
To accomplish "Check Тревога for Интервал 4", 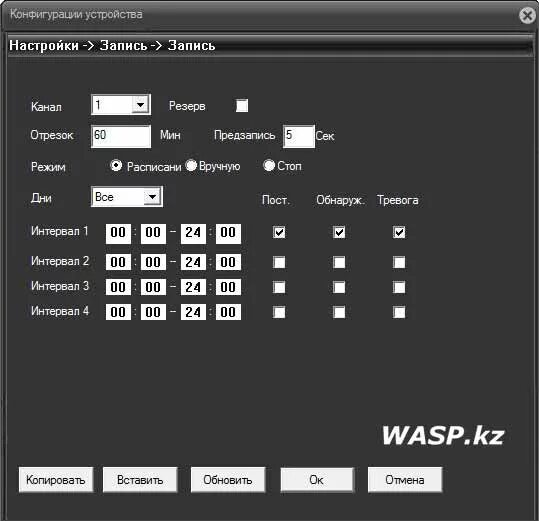I will tap(399, 312).
